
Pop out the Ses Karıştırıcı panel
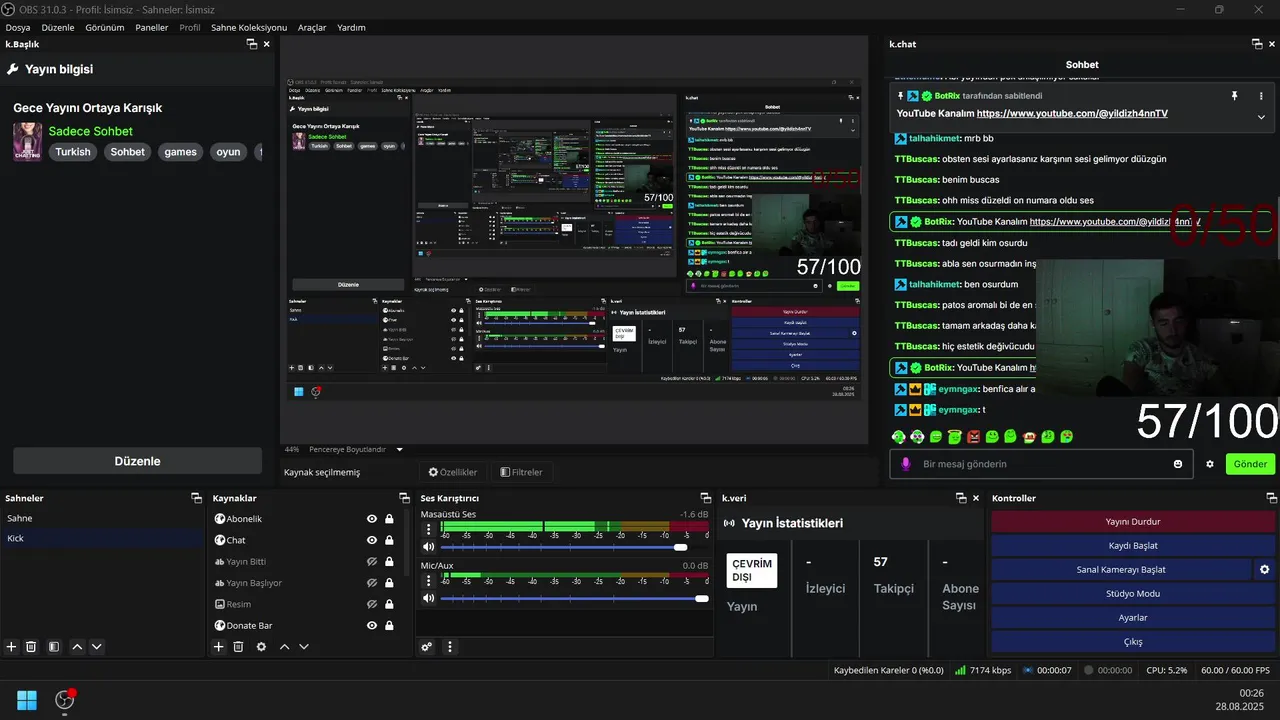coord(705,498)
